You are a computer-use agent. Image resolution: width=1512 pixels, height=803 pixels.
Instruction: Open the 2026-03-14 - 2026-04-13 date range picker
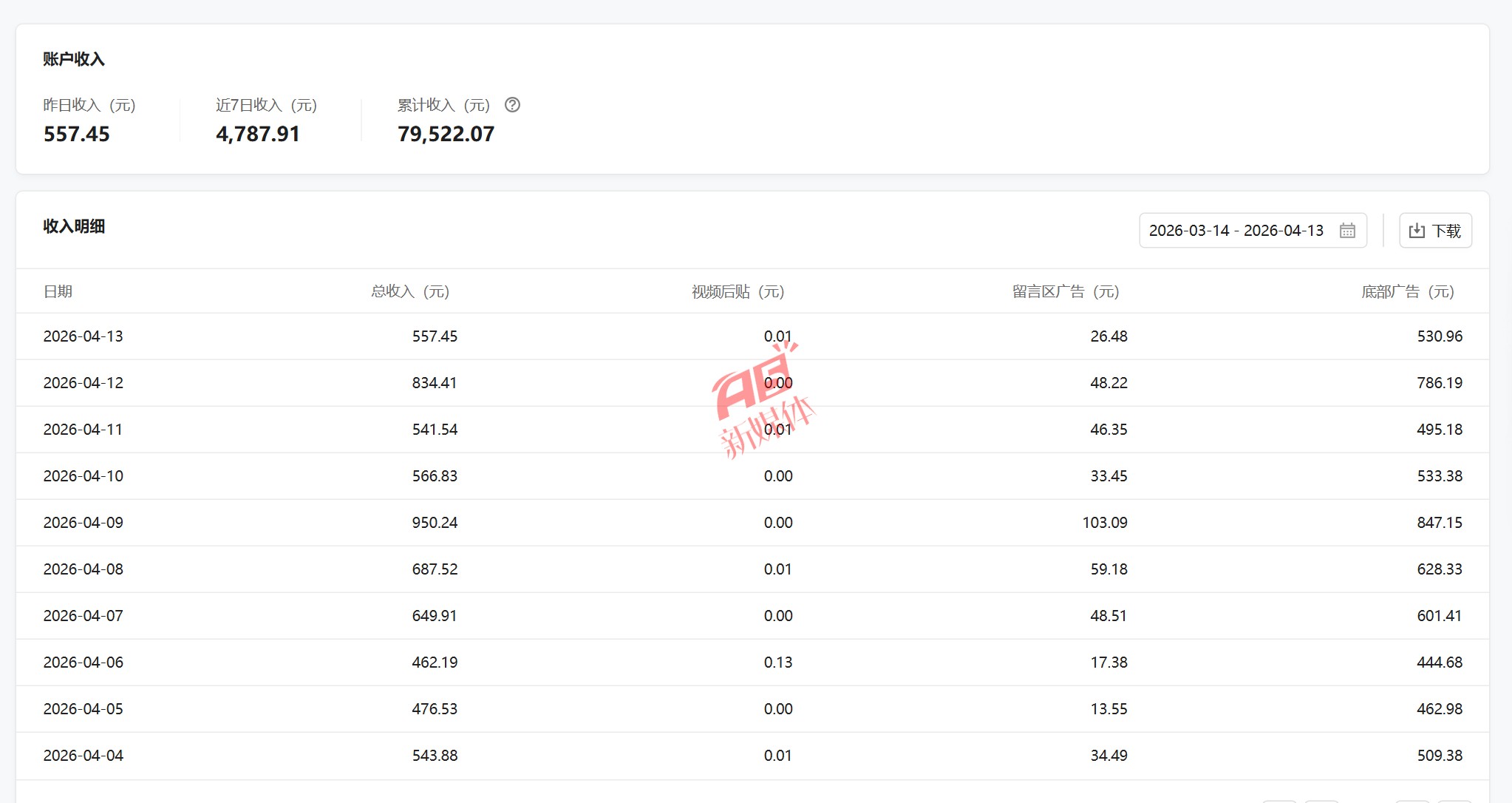pos(1253,231)
